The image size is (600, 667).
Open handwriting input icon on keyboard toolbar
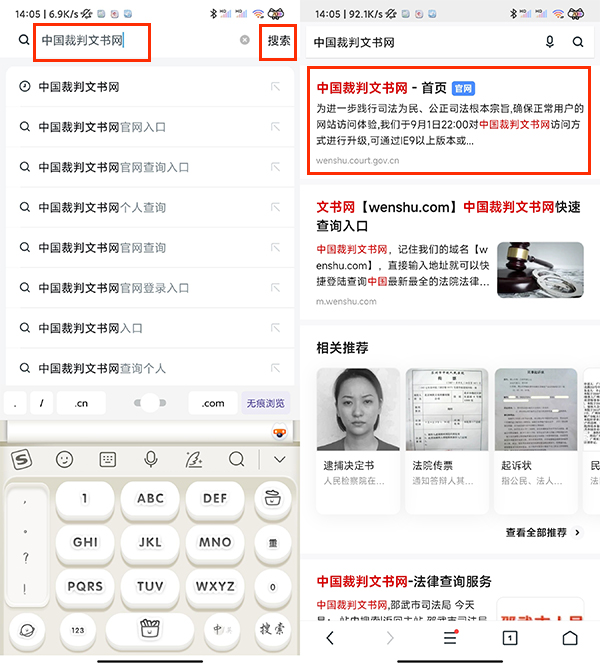pos(194,459)
